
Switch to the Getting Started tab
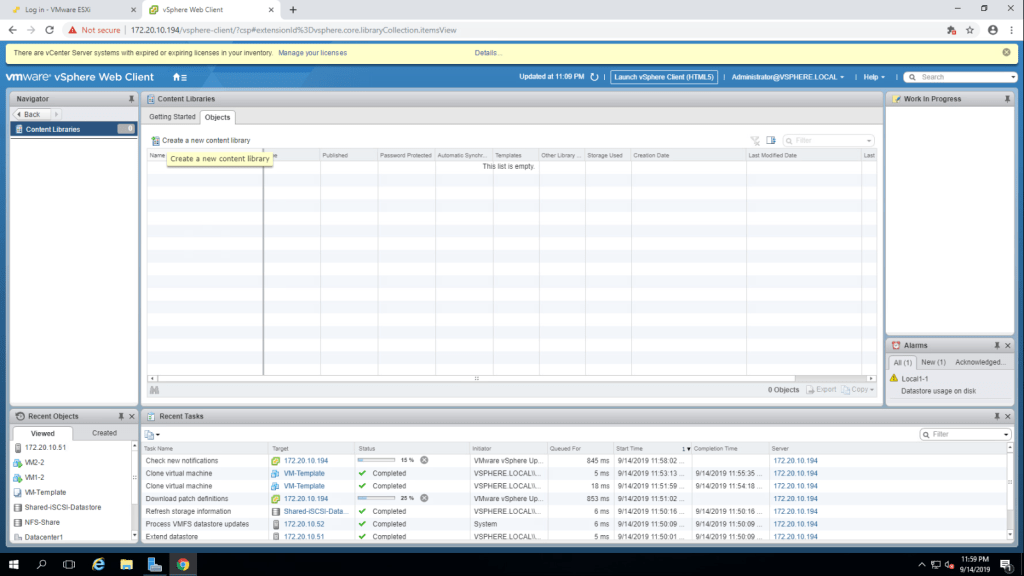pyautogui.click(x=173, y=117)
